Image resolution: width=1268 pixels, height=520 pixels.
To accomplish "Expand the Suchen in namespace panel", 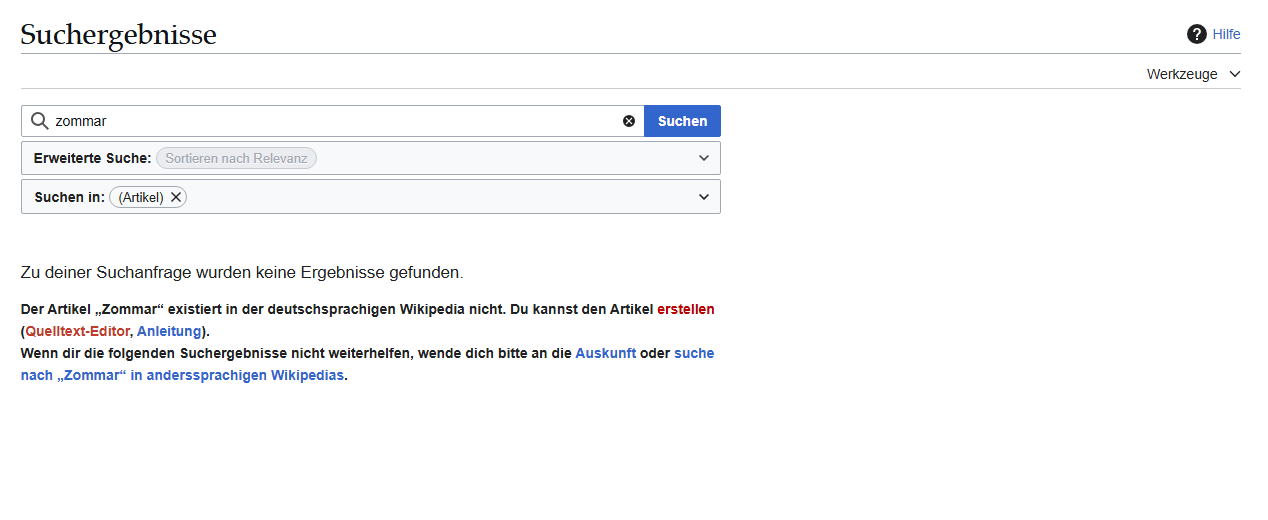I will [703, 197].
